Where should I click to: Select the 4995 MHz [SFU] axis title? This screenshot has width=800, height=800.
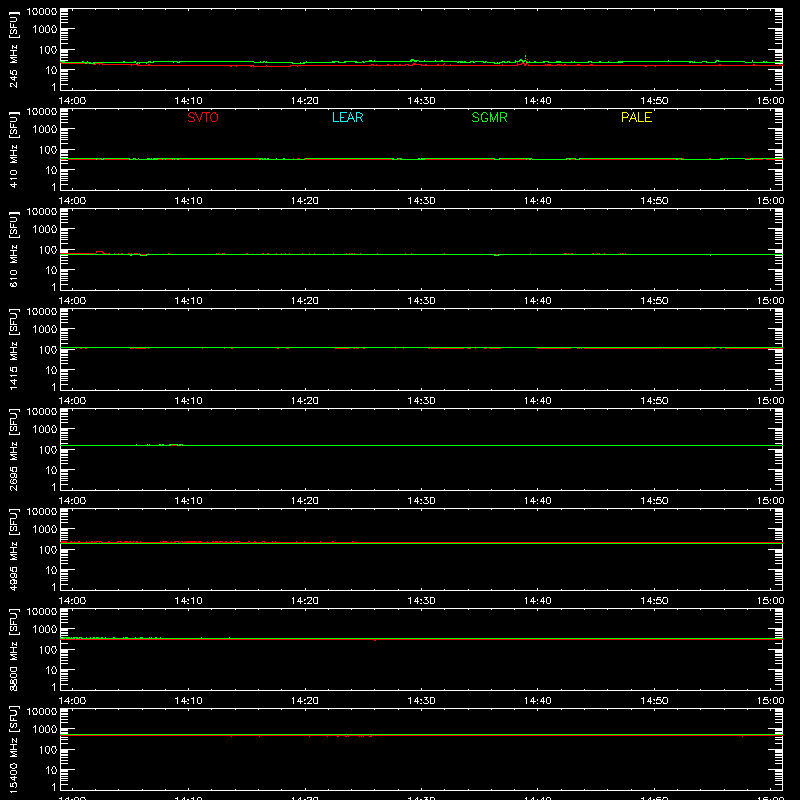13,549
